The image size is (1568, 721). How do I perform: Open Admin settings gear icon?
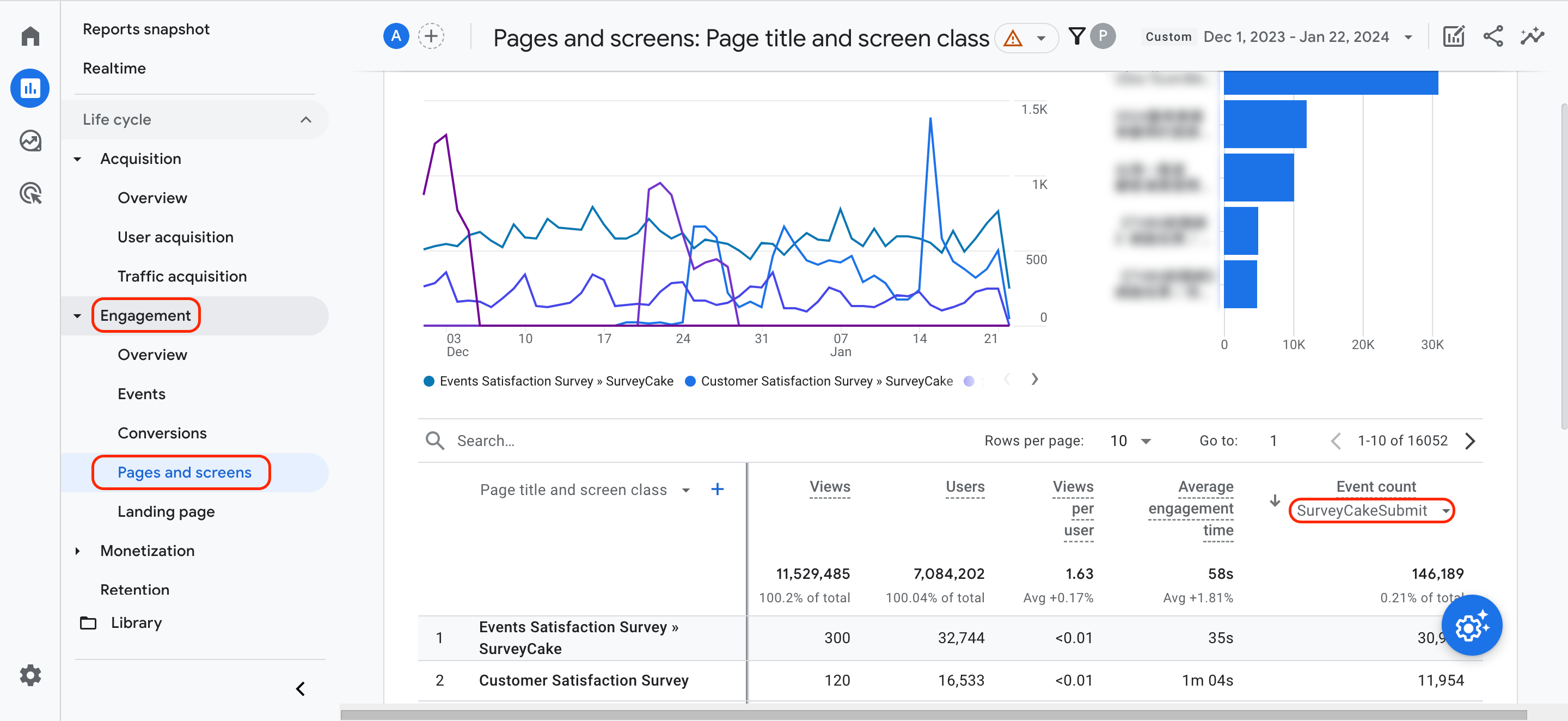[x=30, y=675]
